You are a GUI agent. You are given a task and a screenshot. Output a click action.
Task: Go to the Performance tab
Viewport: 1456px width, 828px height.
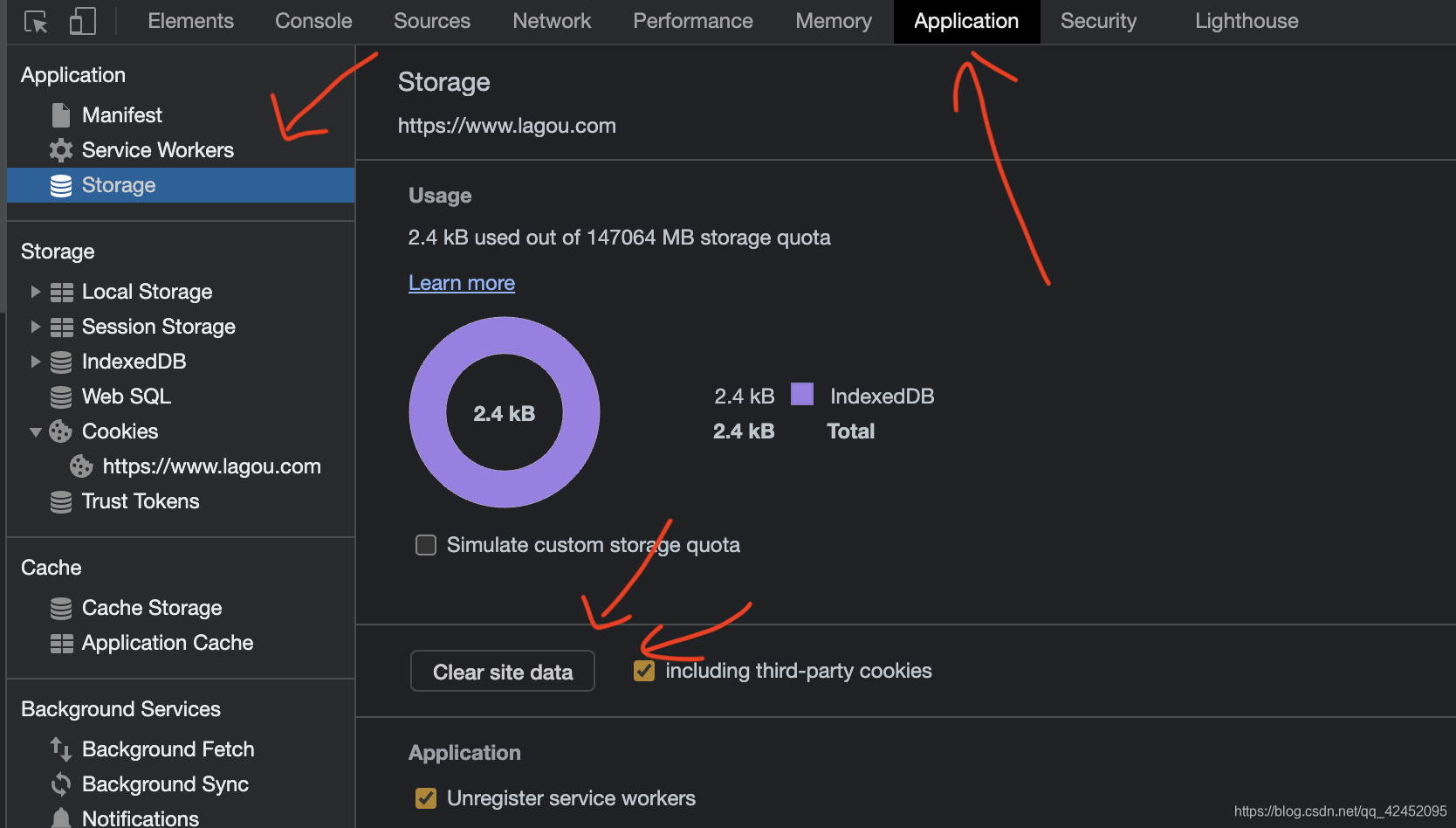693,21
